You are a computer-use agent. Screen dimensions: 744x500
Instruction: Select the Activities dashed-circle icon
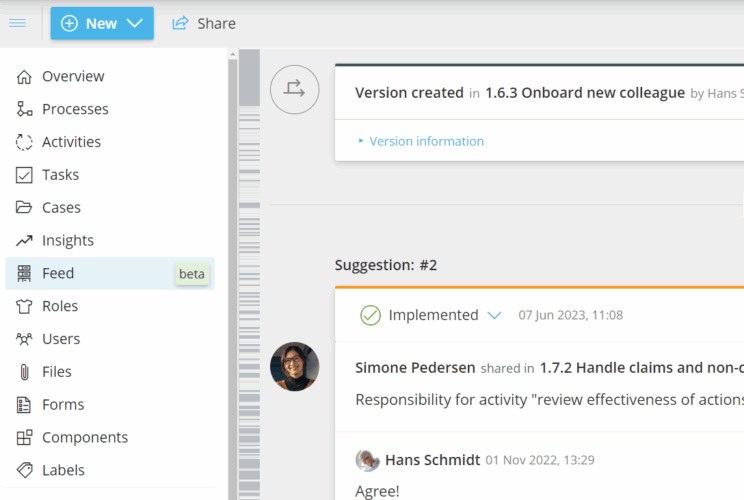point(24,142)
